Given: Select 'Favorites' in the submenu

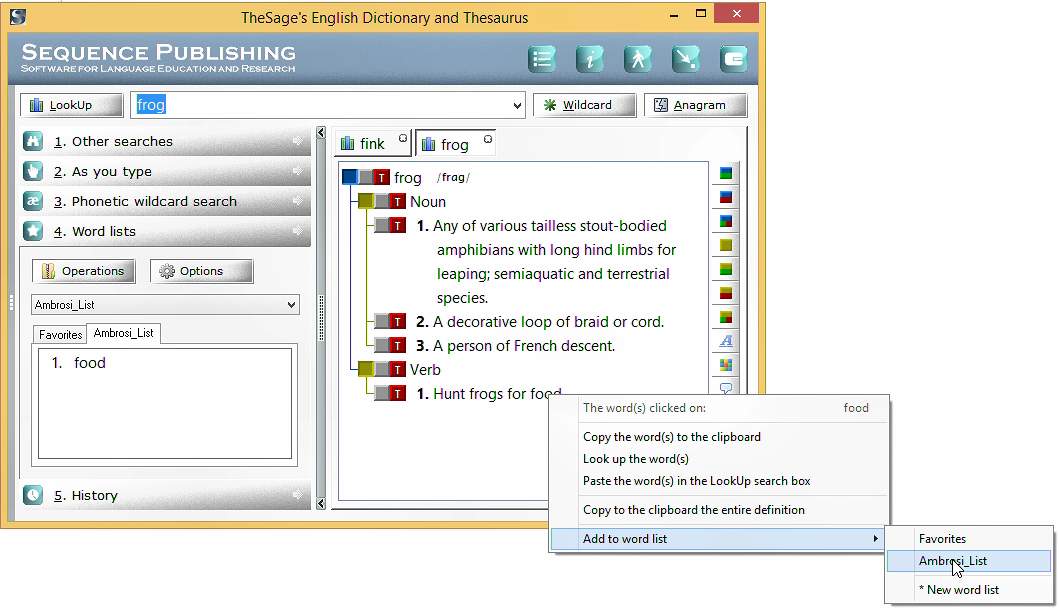Looking at the screenshot, I should coord(968,539).
